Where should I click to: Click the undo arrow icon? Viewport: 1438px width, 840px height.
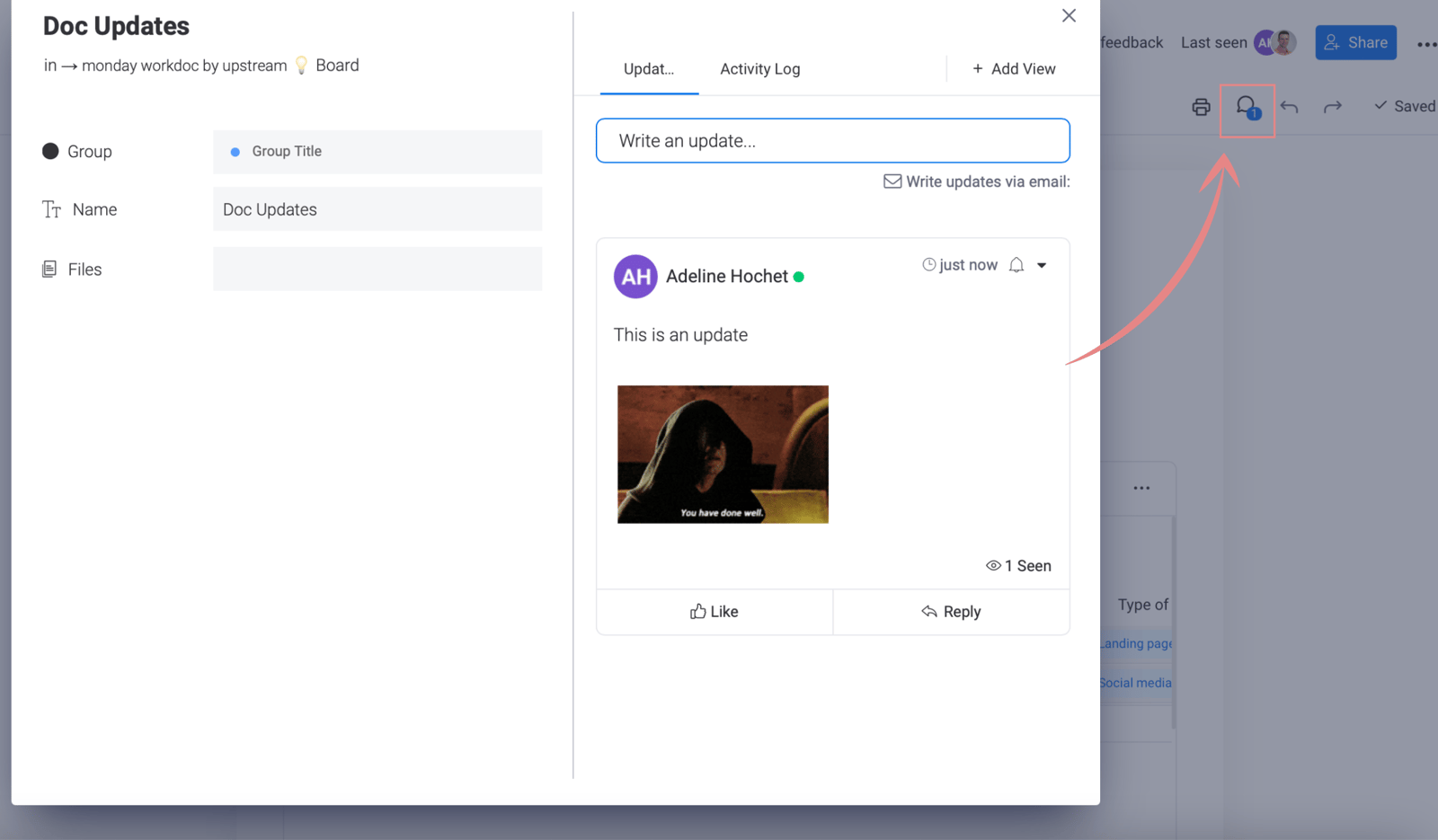(1290, 106)
